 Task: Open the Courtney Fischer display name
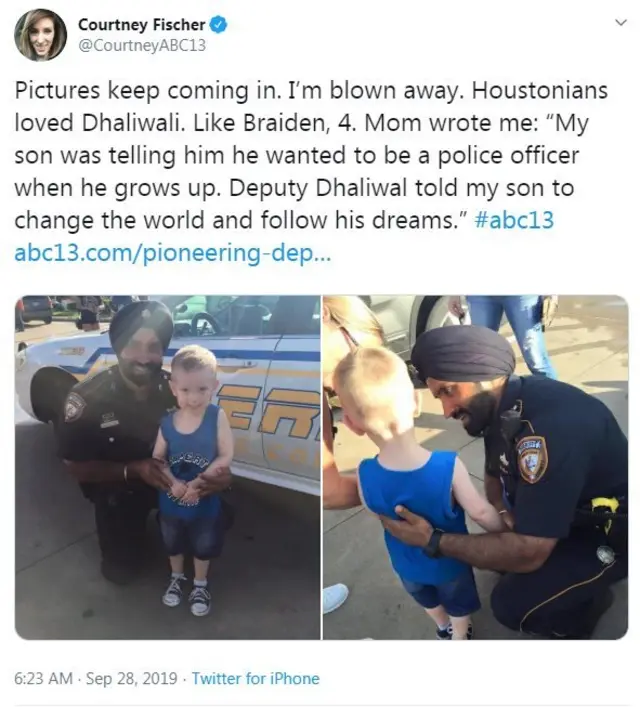142,25
